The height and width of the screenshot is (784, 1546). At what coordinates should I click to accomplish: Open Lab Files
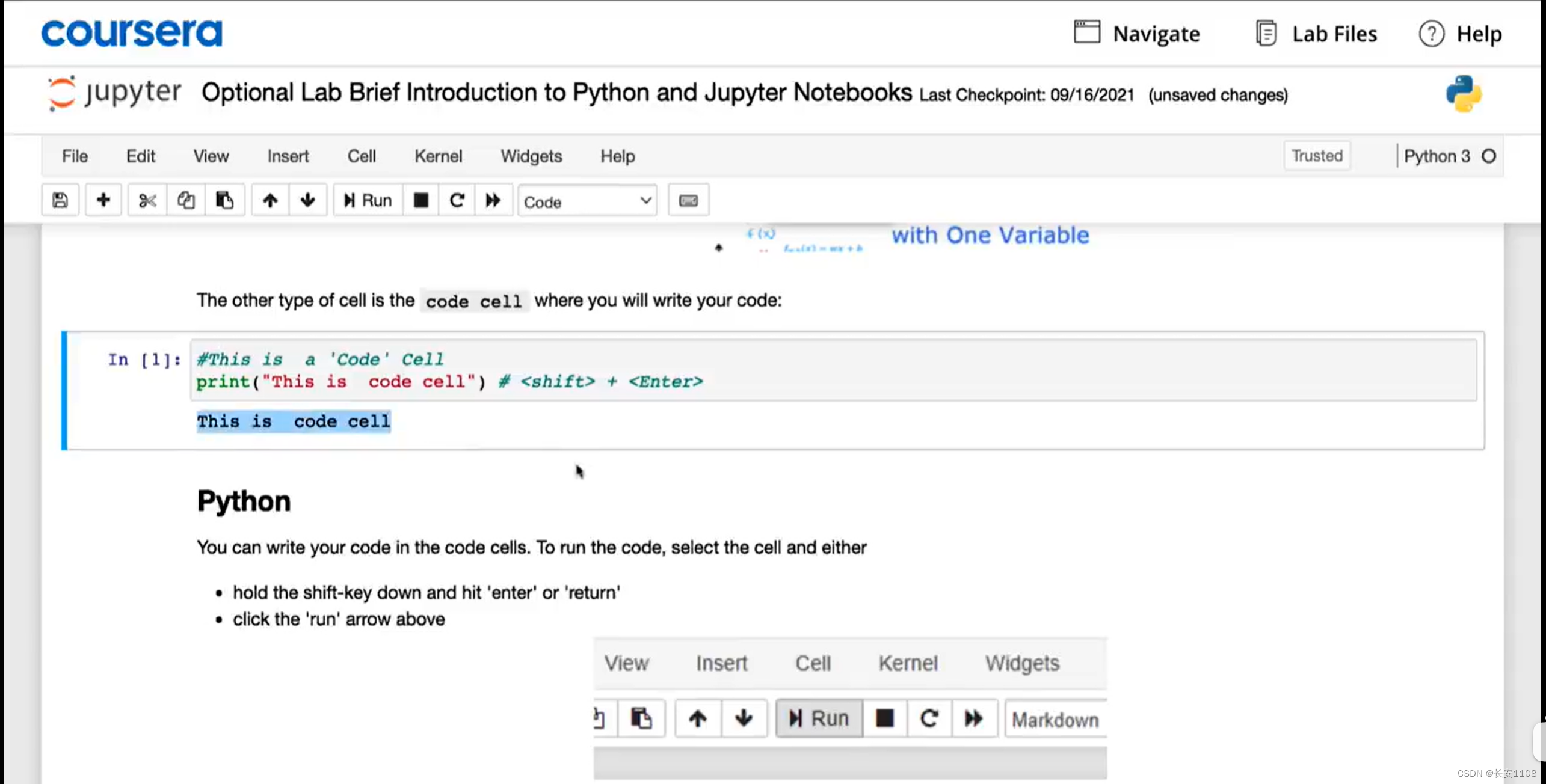pyautogui.click(x=1317, y=34)
